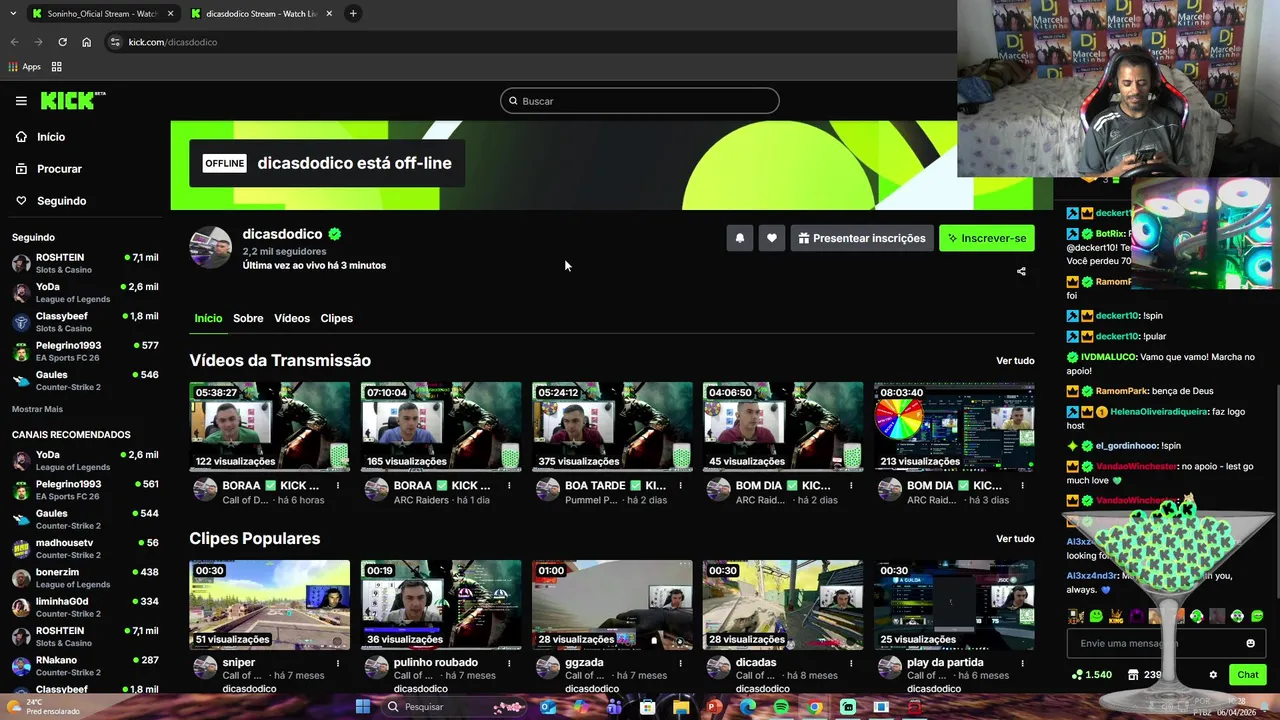The height and width of the screenshot is (720, 1280).
Task: Click the heart follow icon
Action: [x=772, y=238]
